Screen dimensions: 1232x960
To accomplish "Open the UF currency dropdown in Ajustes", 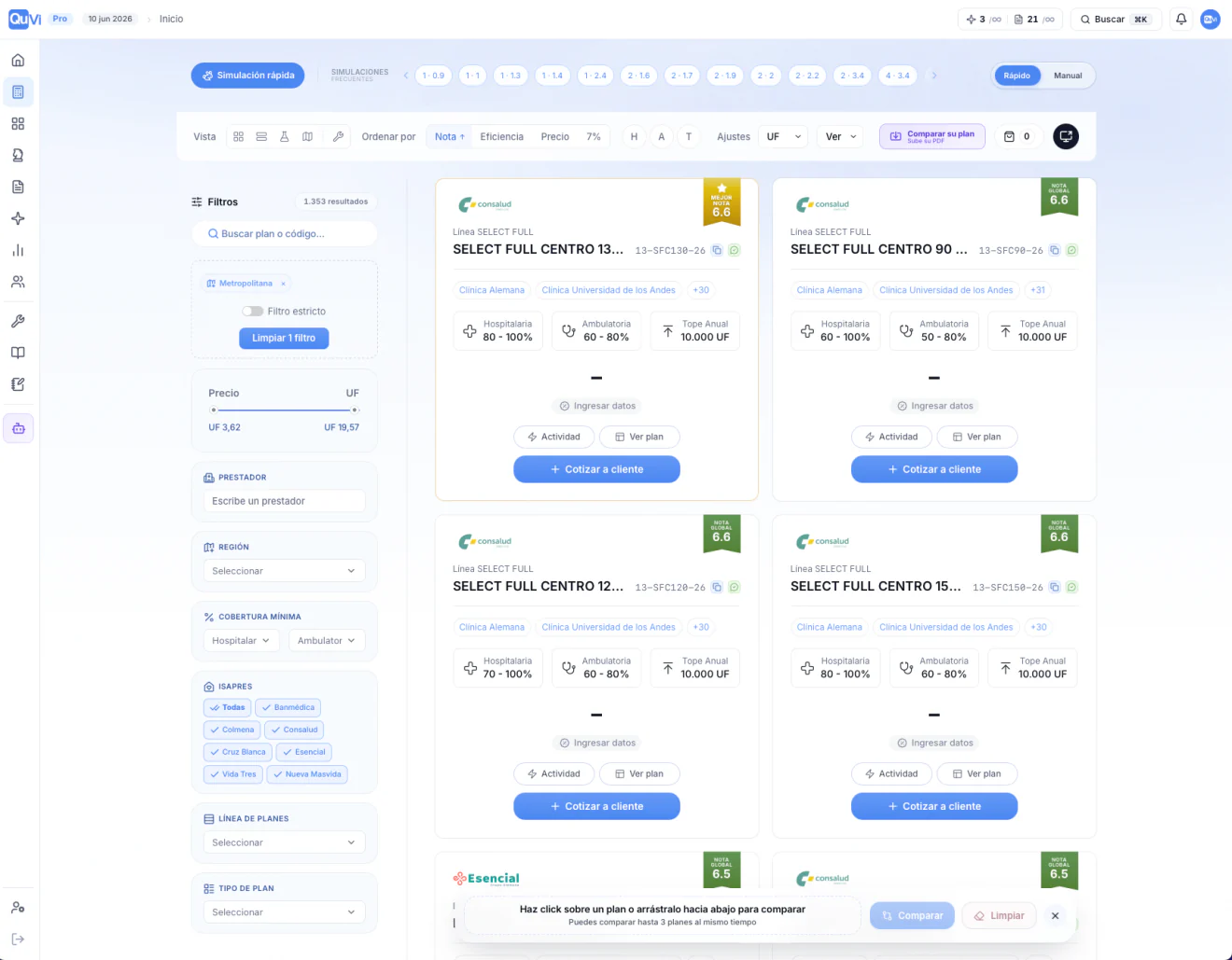I will (783, 137).
